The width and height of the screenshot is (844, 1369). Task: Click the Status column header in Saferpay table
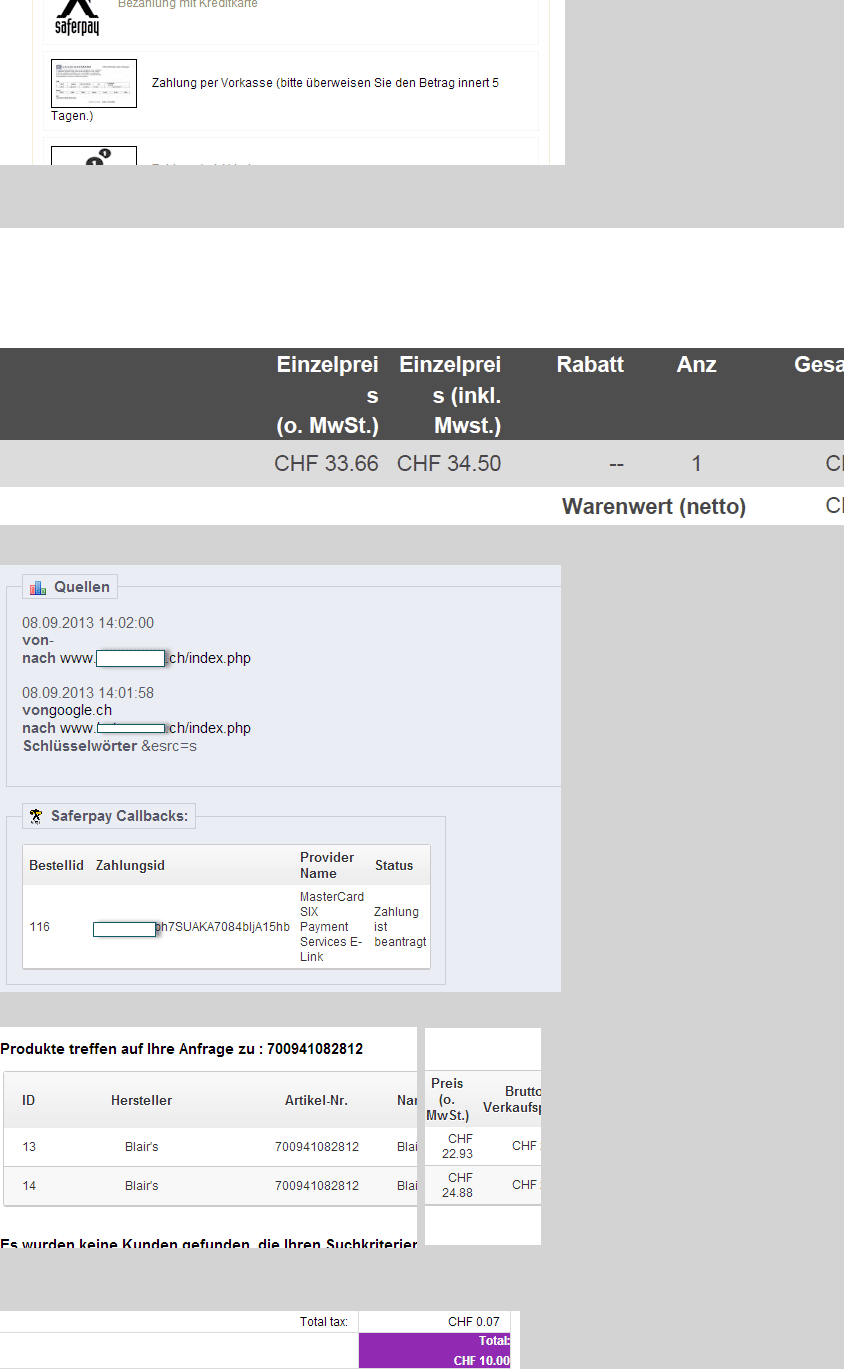394,865
